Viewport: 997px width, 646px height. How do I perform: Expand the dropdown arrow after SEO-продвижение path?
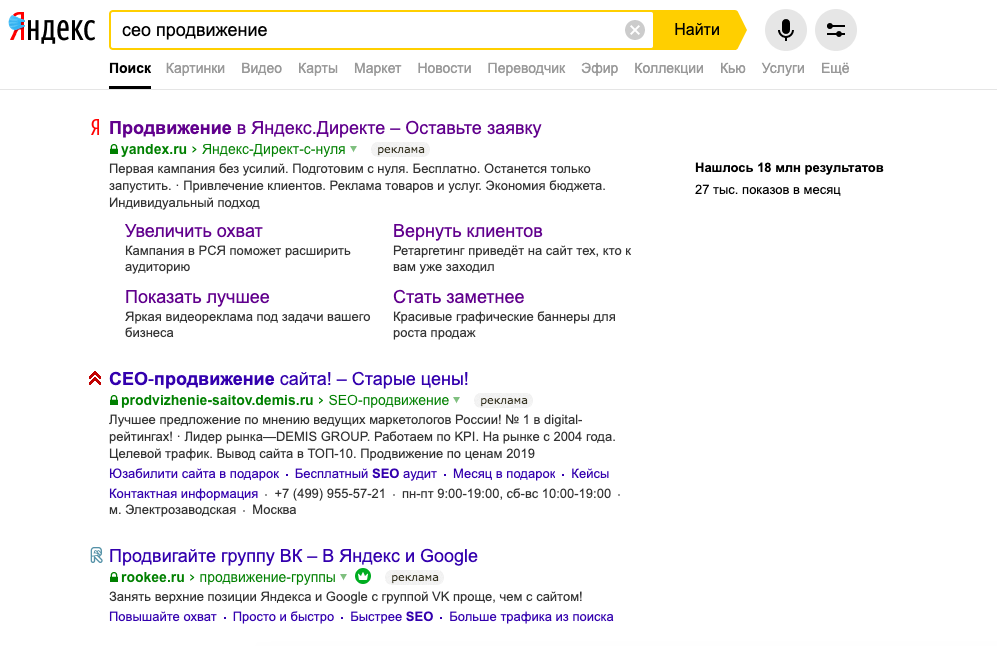click(457, 401)
